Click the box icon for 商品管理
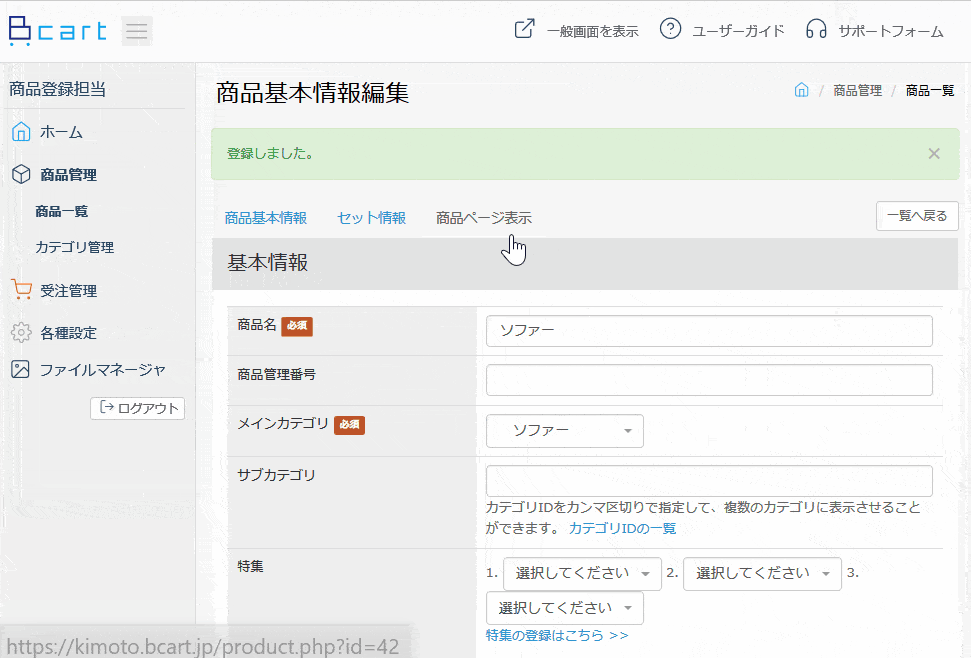 coord(21,175)
